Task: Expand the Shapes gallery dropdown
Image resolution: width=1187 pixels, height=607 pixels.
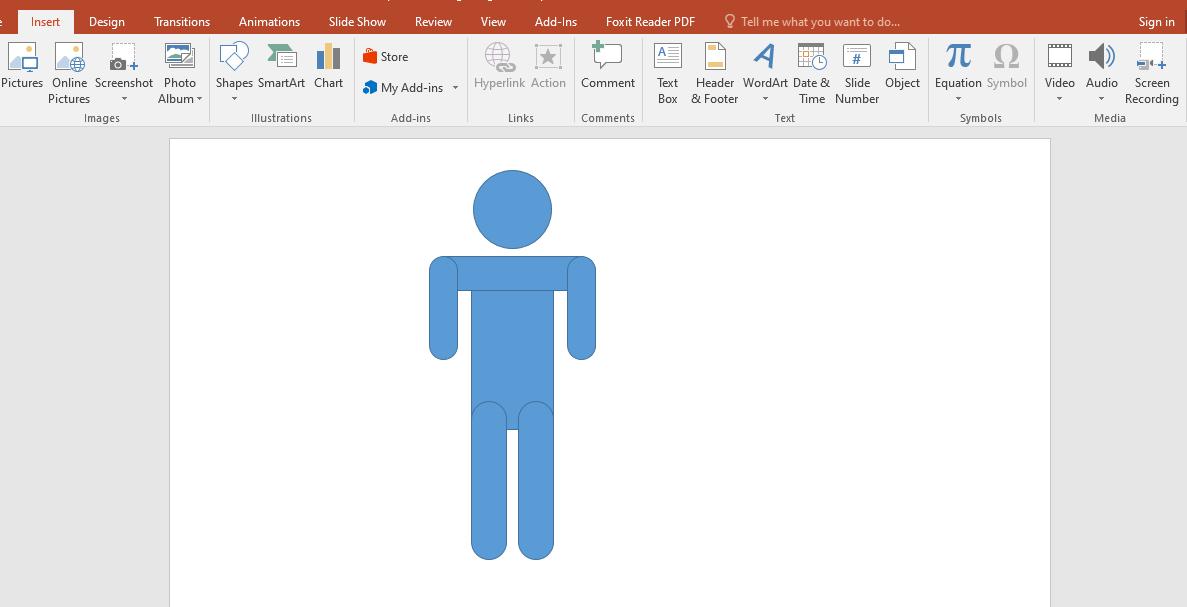Action: pyautogui.click(x=234, y=99)
